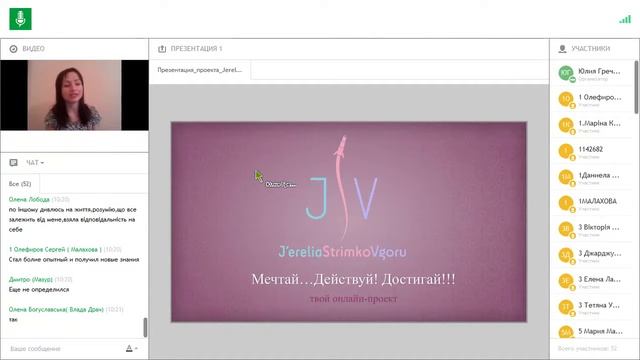The height and width of the screenshot is (360, 640).
Task: Click Юлия Греч... organizer avatar
Action: (566, 73)
